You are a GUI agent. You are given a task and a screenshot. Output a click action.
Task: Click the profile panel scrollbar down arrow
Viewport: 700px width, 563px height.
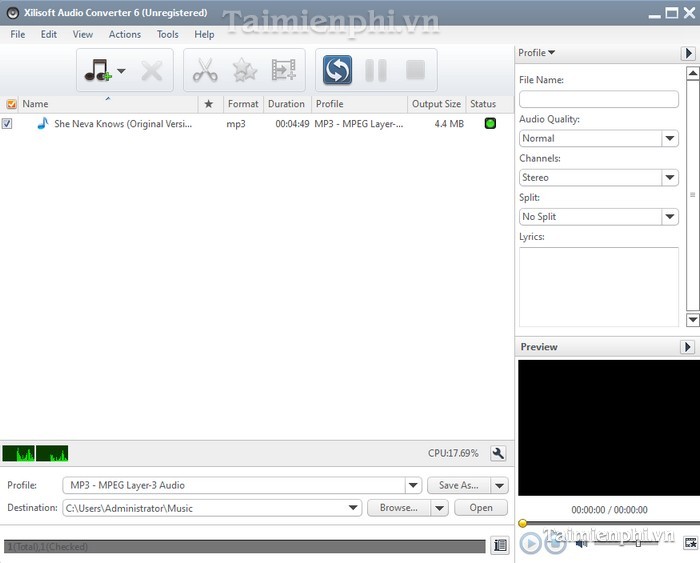pyautogui.click(x=692, y=320)
